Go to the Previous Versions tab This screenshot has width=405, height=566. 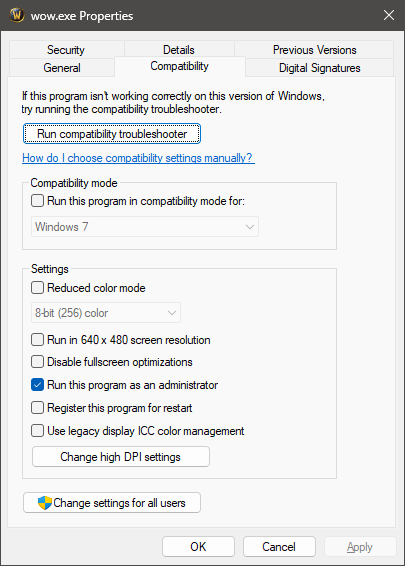point(314,50)
